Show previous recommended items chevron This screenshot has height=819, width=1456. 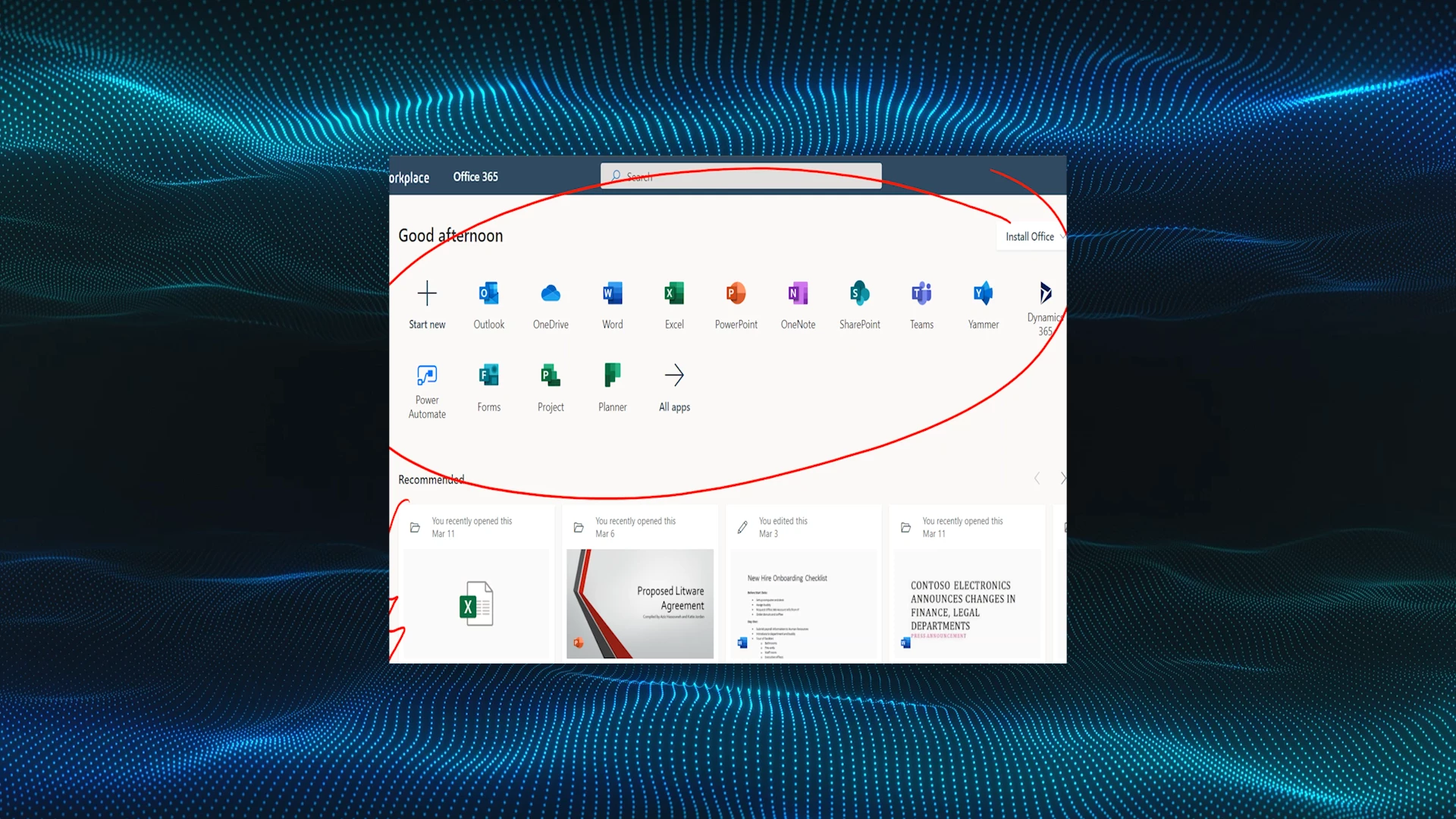coord(1037,479)
